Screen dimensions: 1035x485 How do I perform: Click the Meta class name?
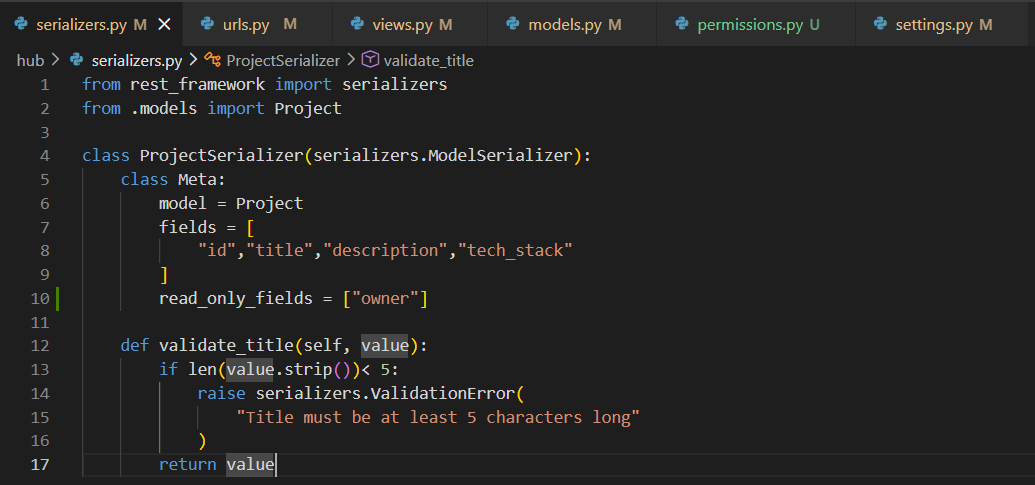[197, 179]
